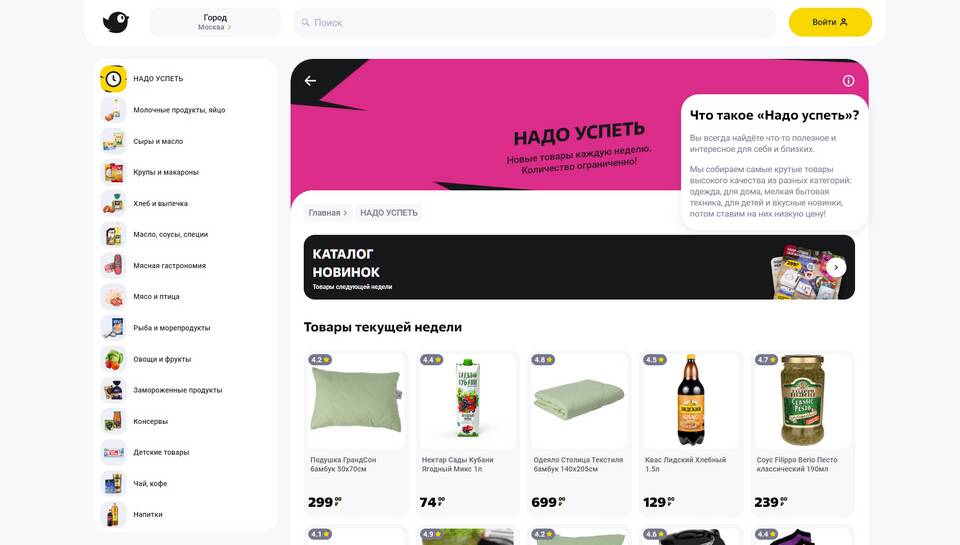Click the Поиск search field
960x545 pixels.
[534, 23]
